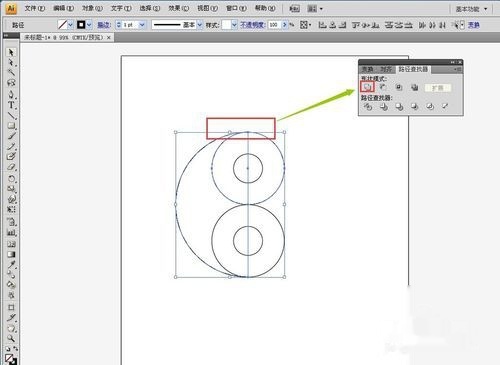Open the 文件 menu

click(x=35, y=8)
